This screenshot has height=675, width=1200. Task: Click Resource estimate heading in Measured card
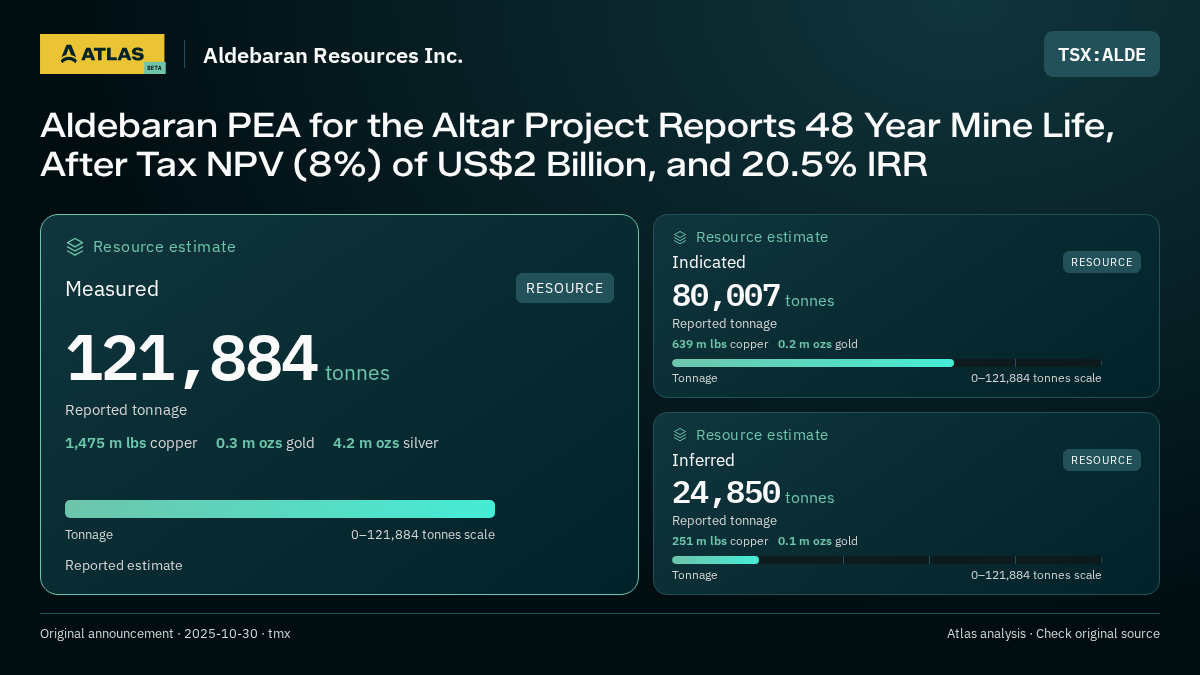pos(164,247)
